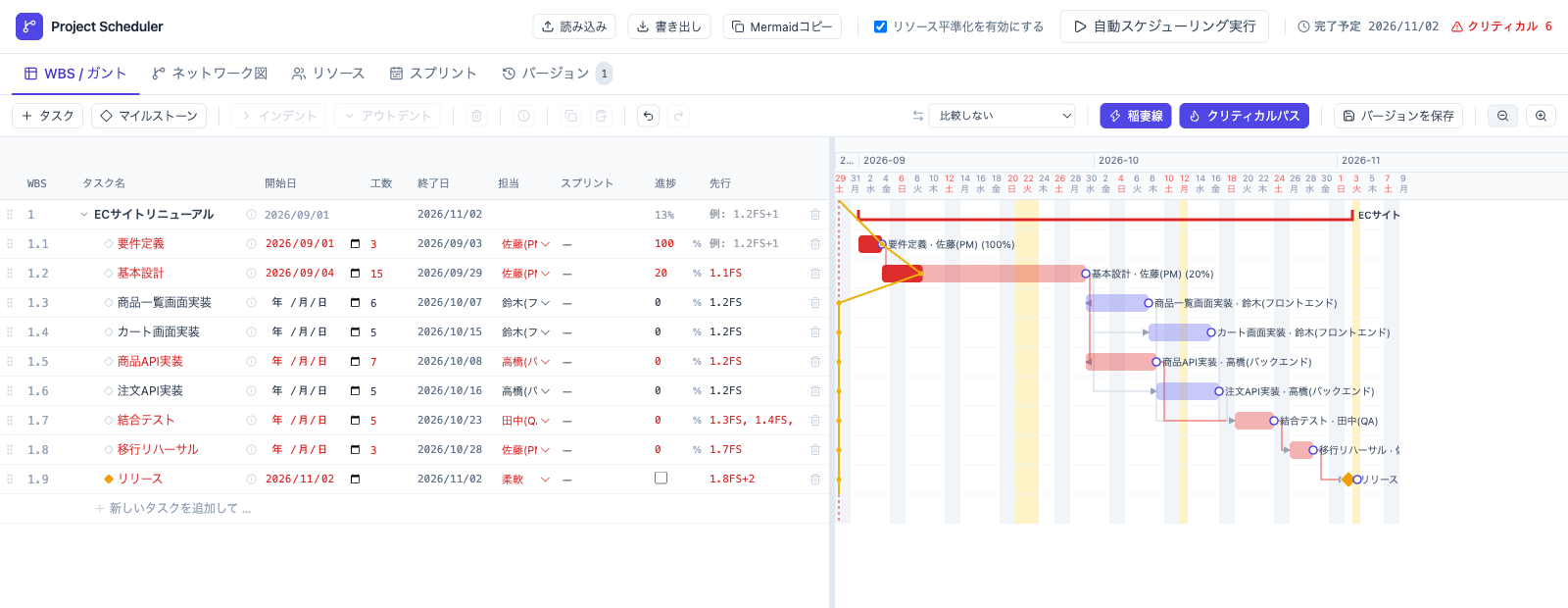Toggle milestone diamond for 注文API実装
The width and height of the screenshot is (1568, 608).
tap(109, 390)
